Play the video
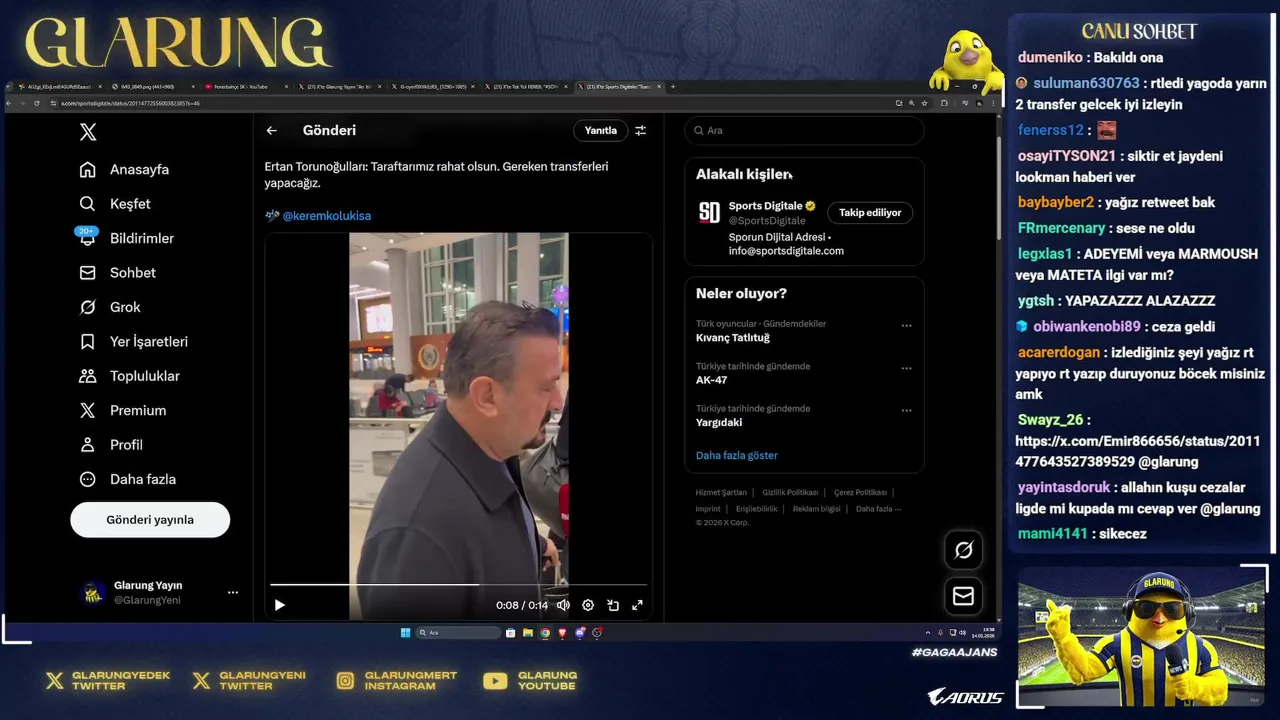The image size is (1280, 720). tap(279, 605)
